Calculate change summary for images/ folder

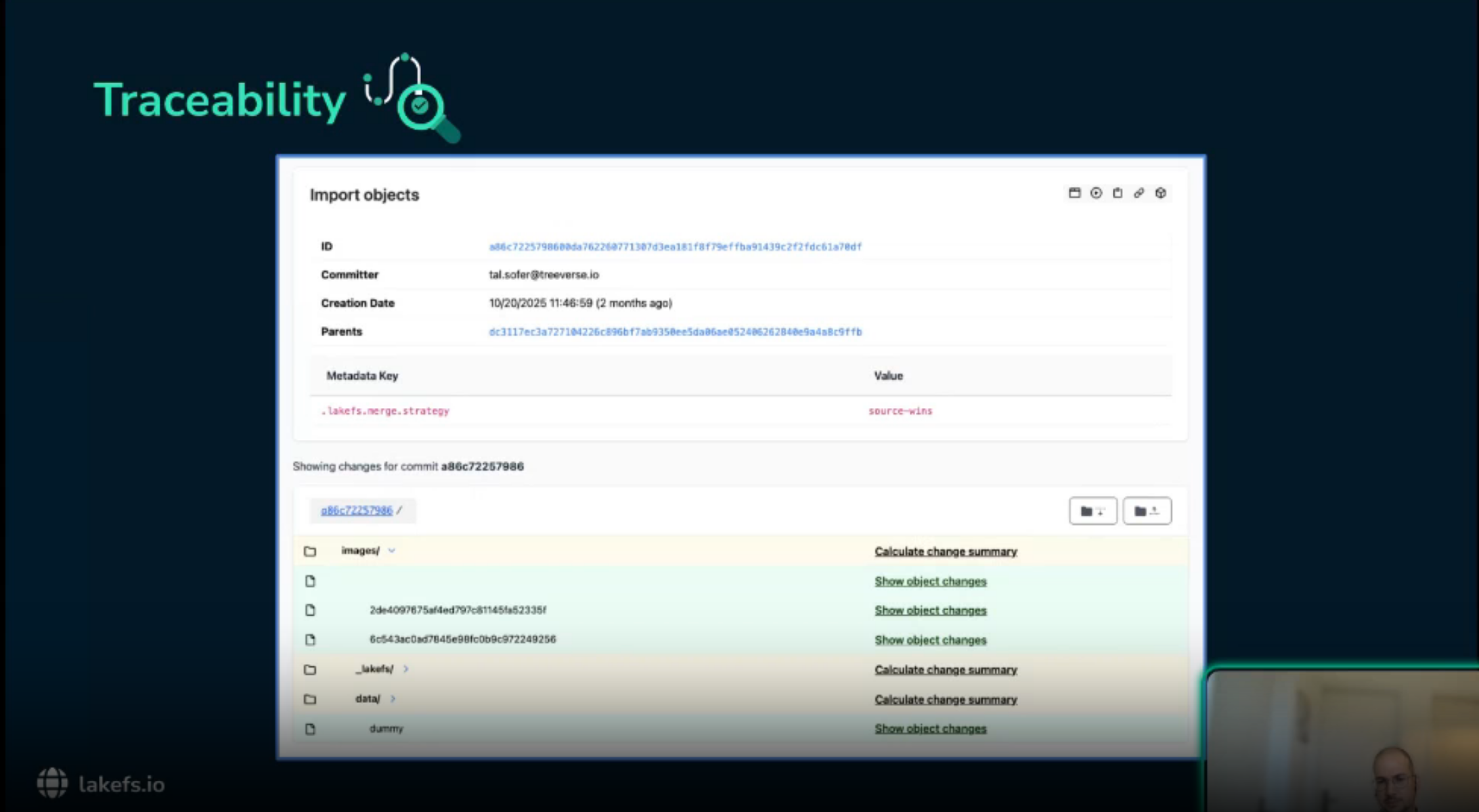pyautogui.click(x=945, y=551)
